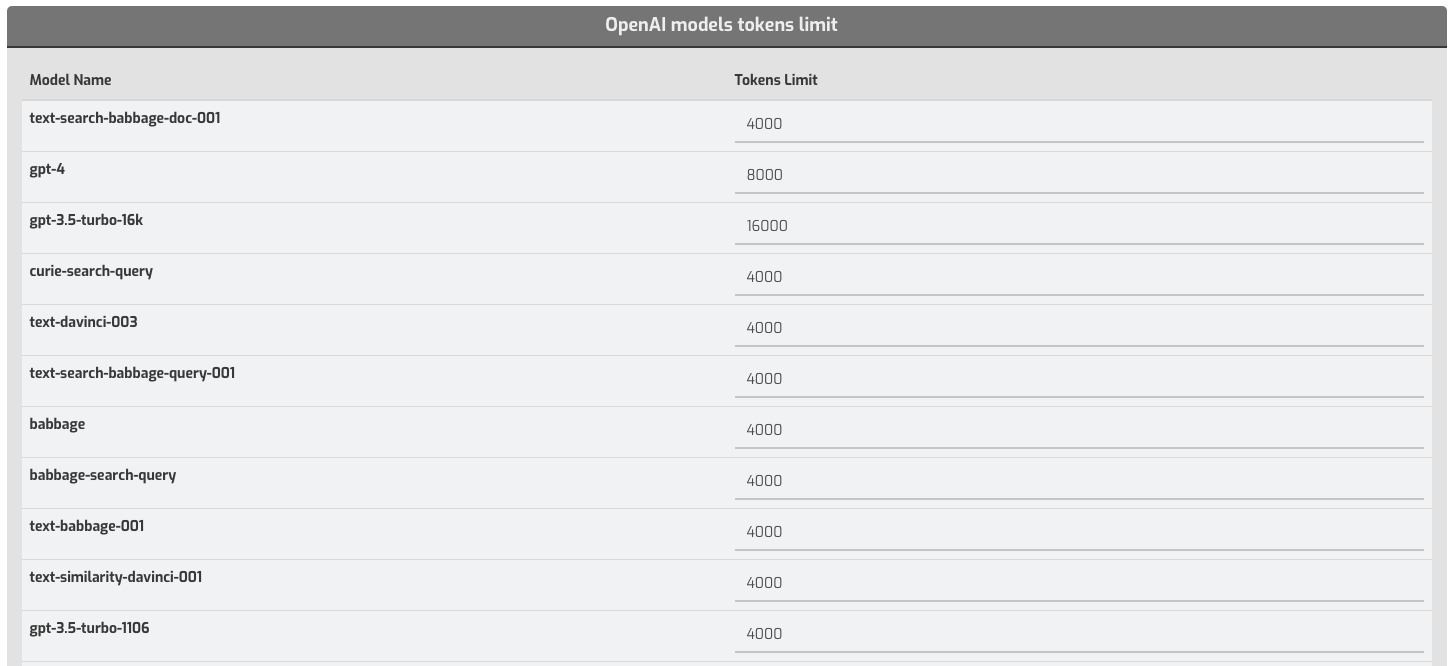Click the text-babbage-001 tokens limit field
Viewport: 1455px width, 666px height.
1078,532
